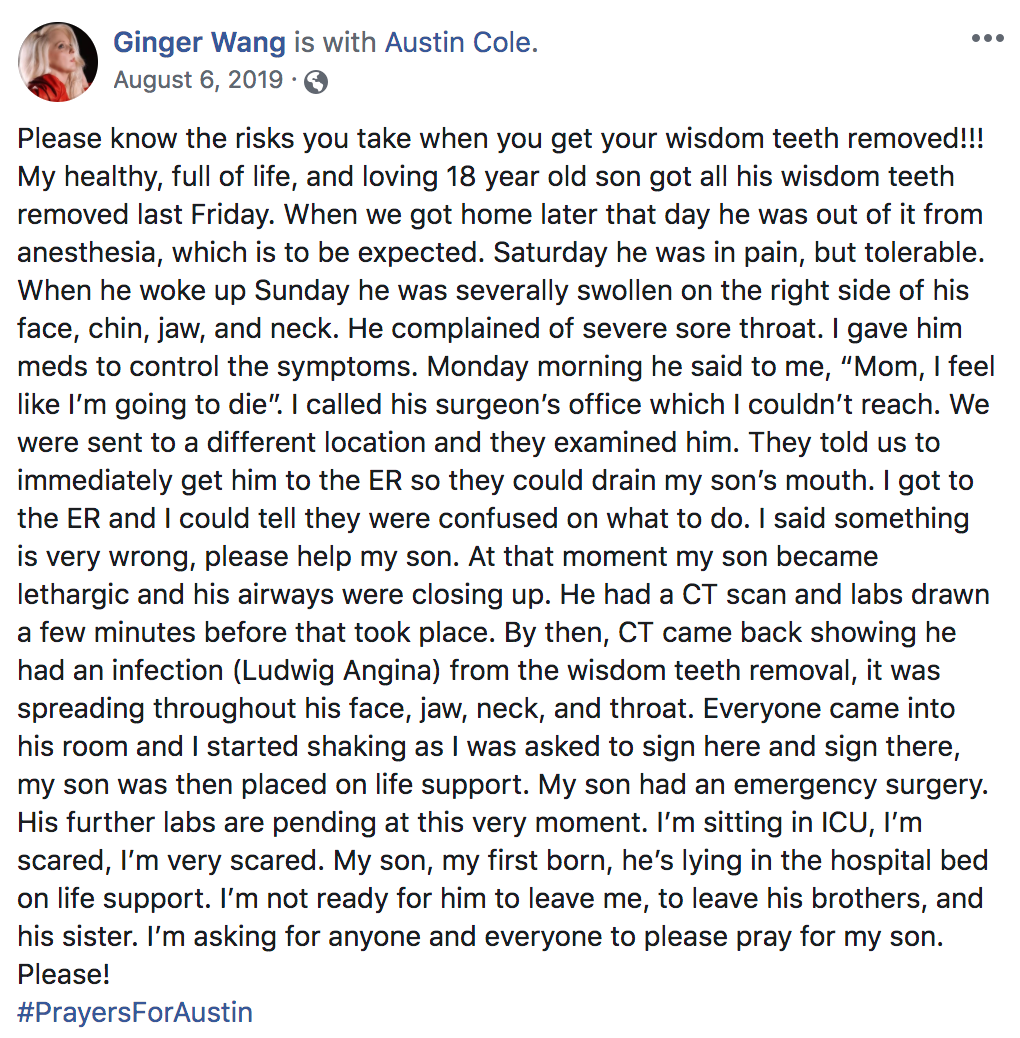Open the post options three-dot menu
This screenshot has width=1020, height=1038.
[x=986, y=39]
